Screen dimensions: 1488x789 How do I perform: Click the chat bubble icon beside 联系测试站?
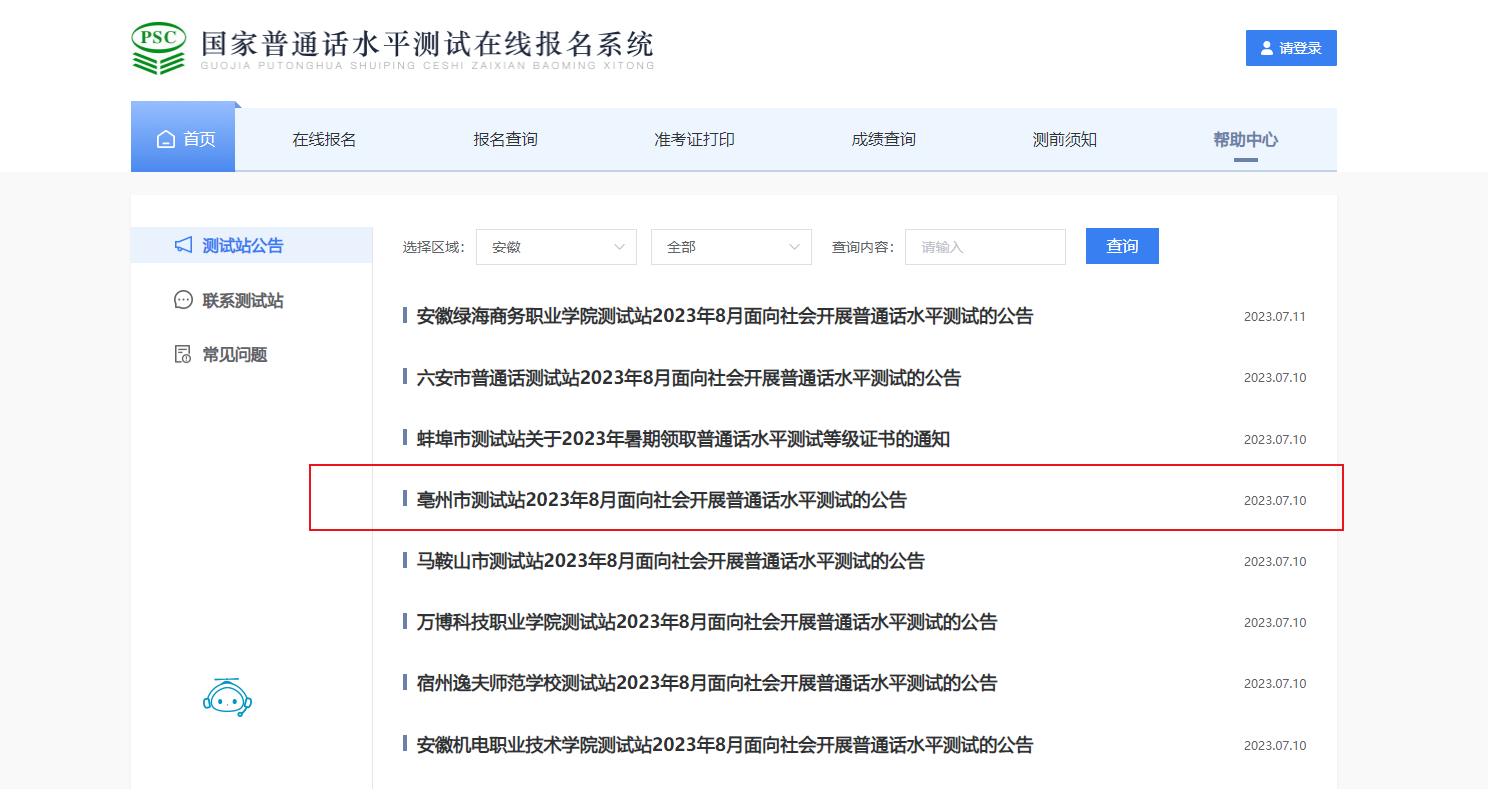(x=183, y=300)
